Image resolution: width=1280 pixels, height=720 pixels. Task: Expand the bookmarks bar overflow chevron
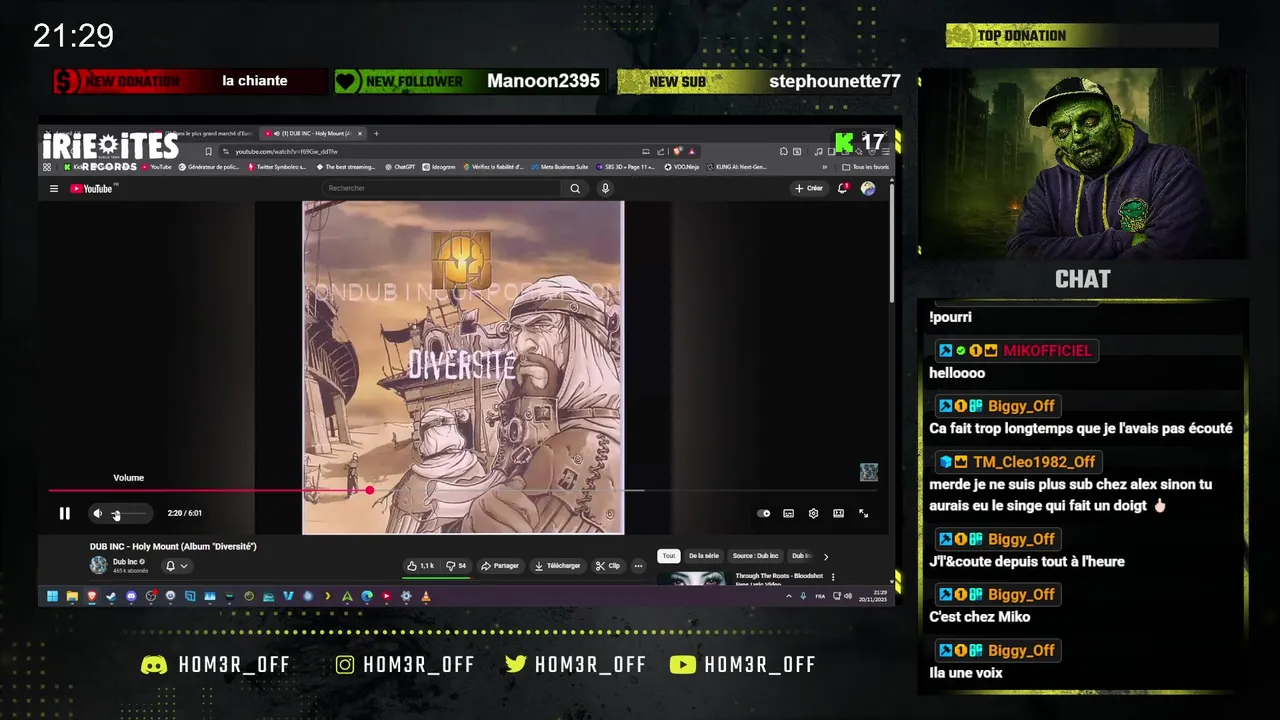coord(825,167)
